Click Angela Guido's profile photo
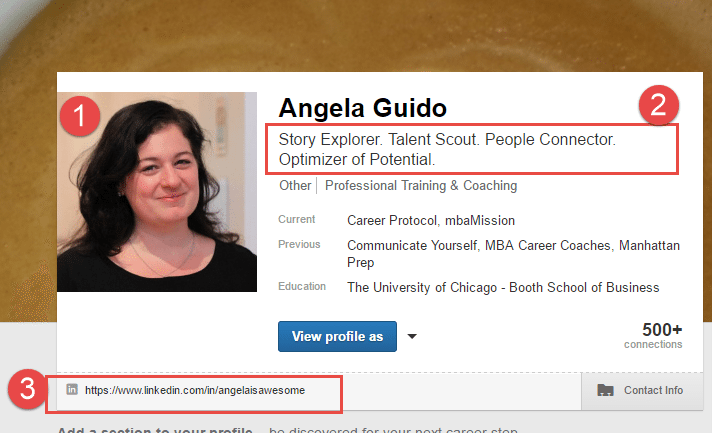The image size is (712, 433). click(157, 192)
